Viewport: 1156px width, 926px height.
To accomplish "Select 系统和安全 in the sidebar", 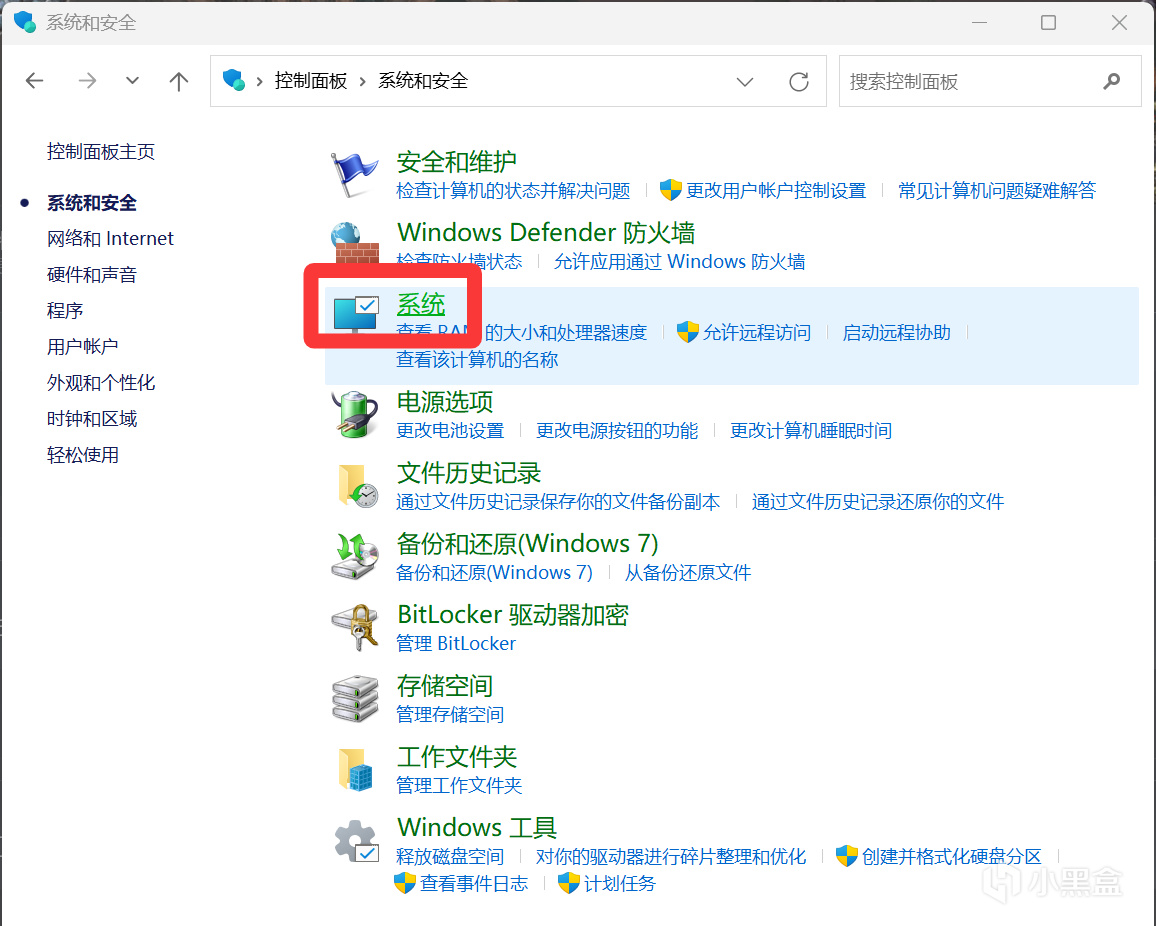I will [91, 203].
